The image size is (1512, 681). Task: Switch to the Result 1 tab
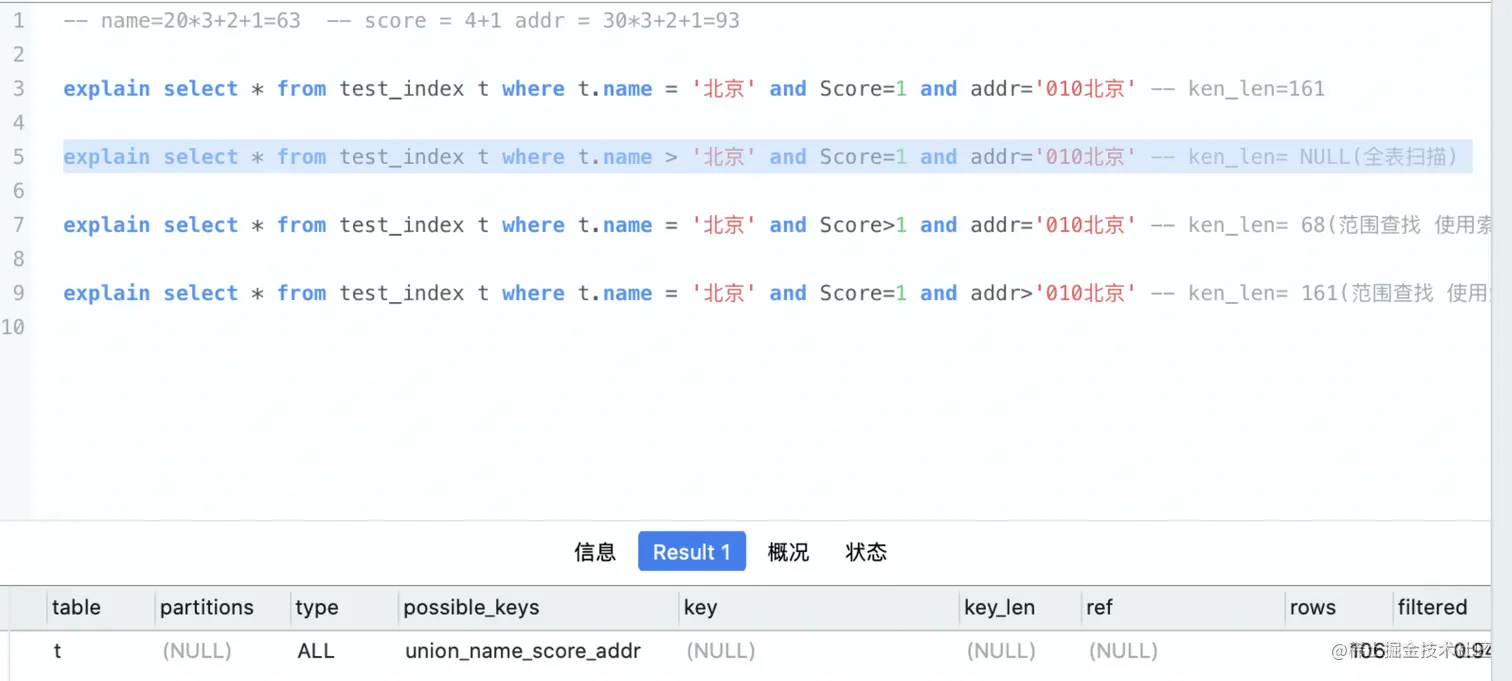point(692,551)
